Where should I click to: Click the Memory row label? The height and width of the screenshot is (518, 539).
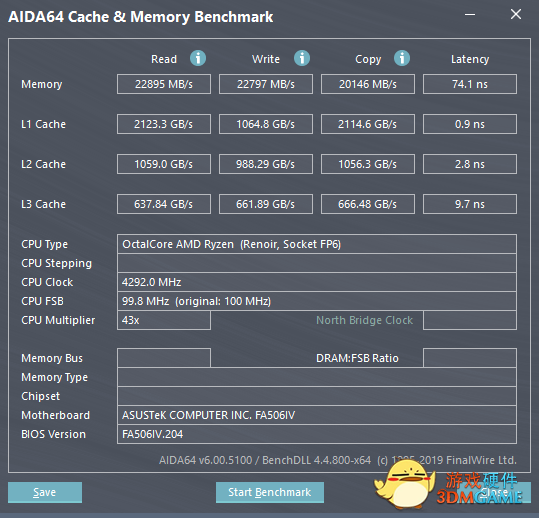[42, 84]
